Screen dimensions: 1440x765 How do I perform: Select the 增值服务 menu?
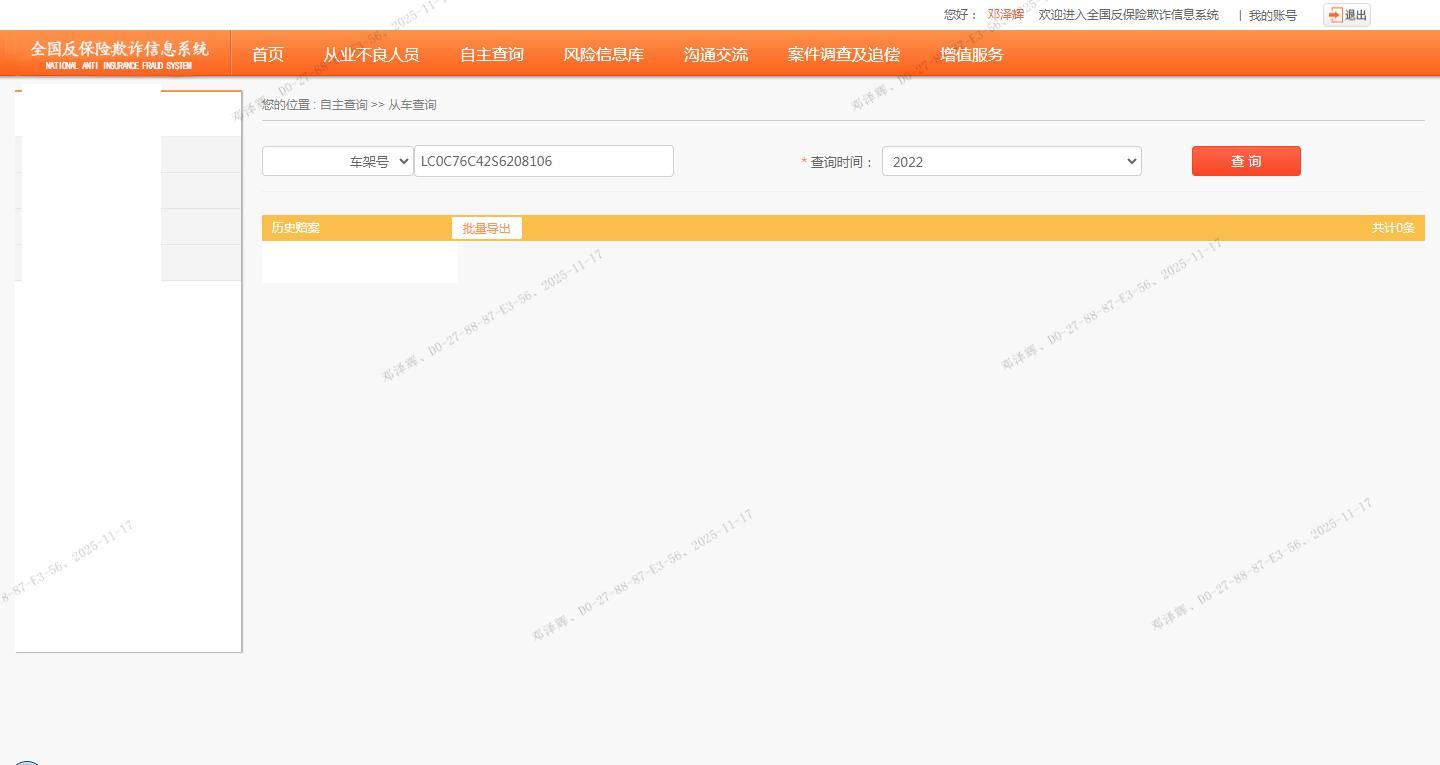pyautogui.click(x=971, y=55)
